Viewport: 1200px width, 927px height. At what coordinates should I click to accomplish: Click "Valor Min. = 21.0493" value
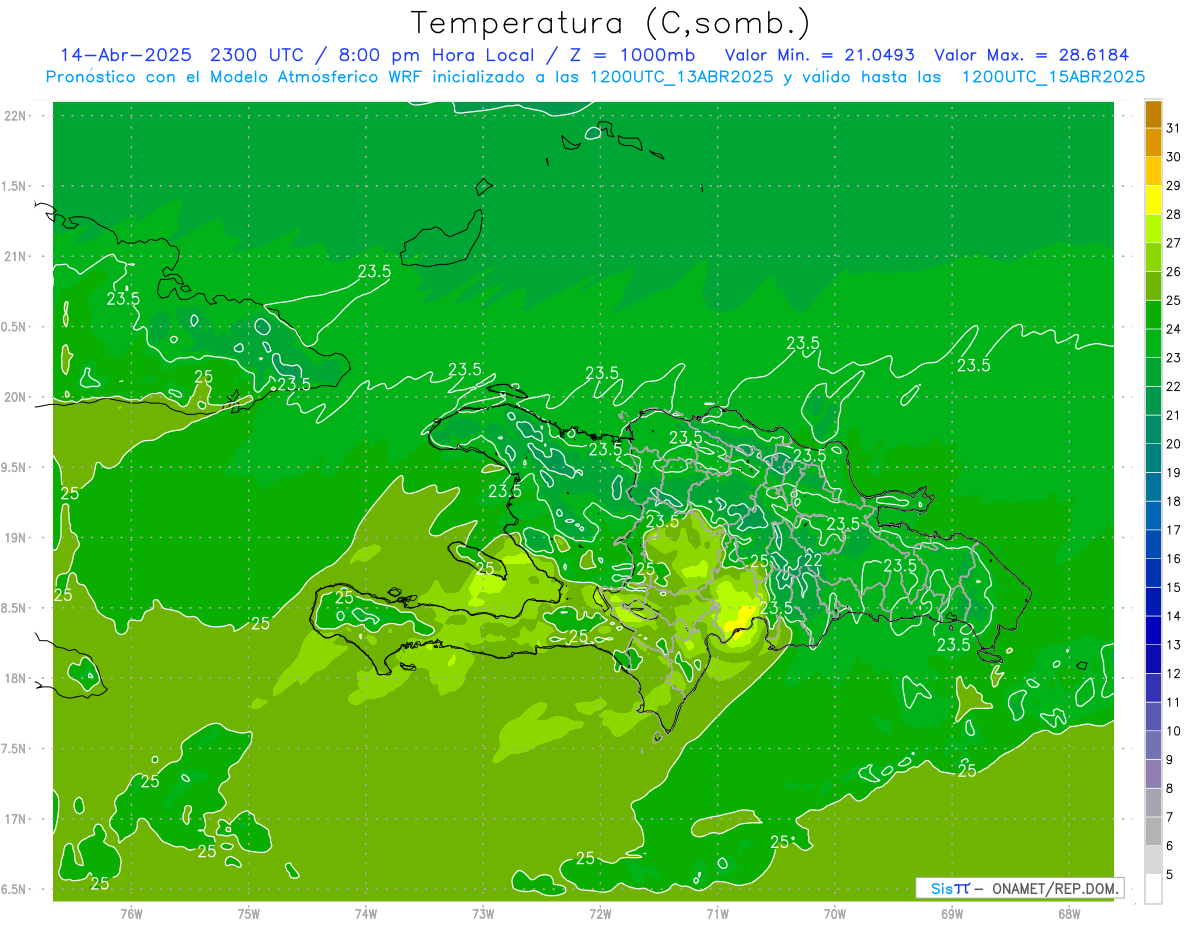819,55
